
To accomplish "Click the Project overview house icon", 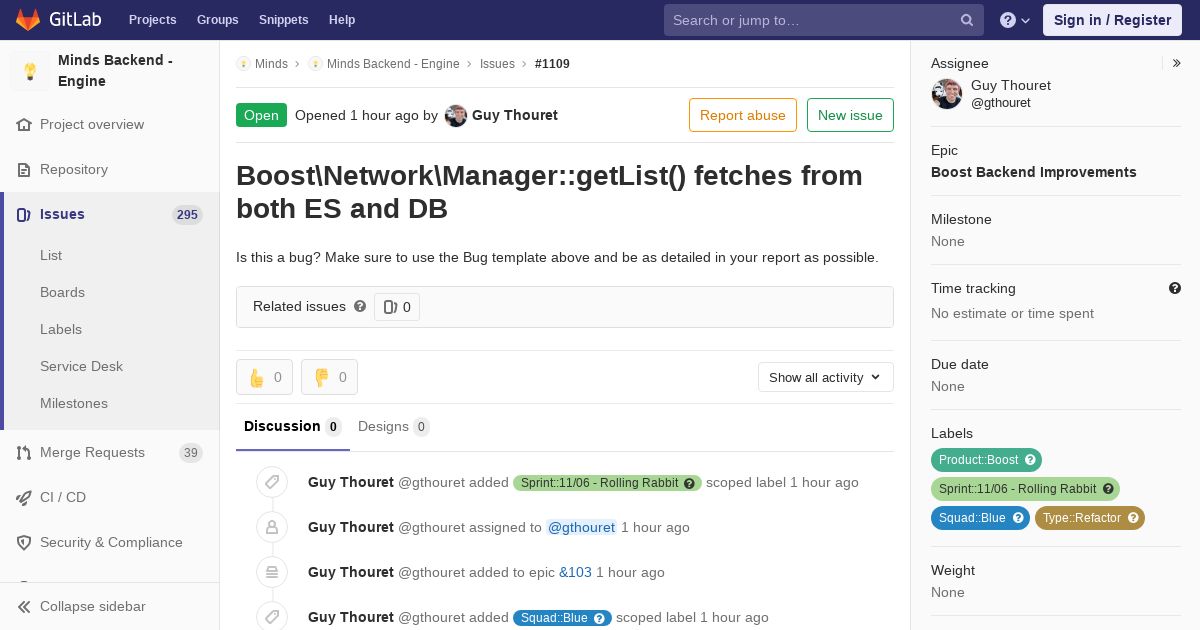I will pos(24,124).
